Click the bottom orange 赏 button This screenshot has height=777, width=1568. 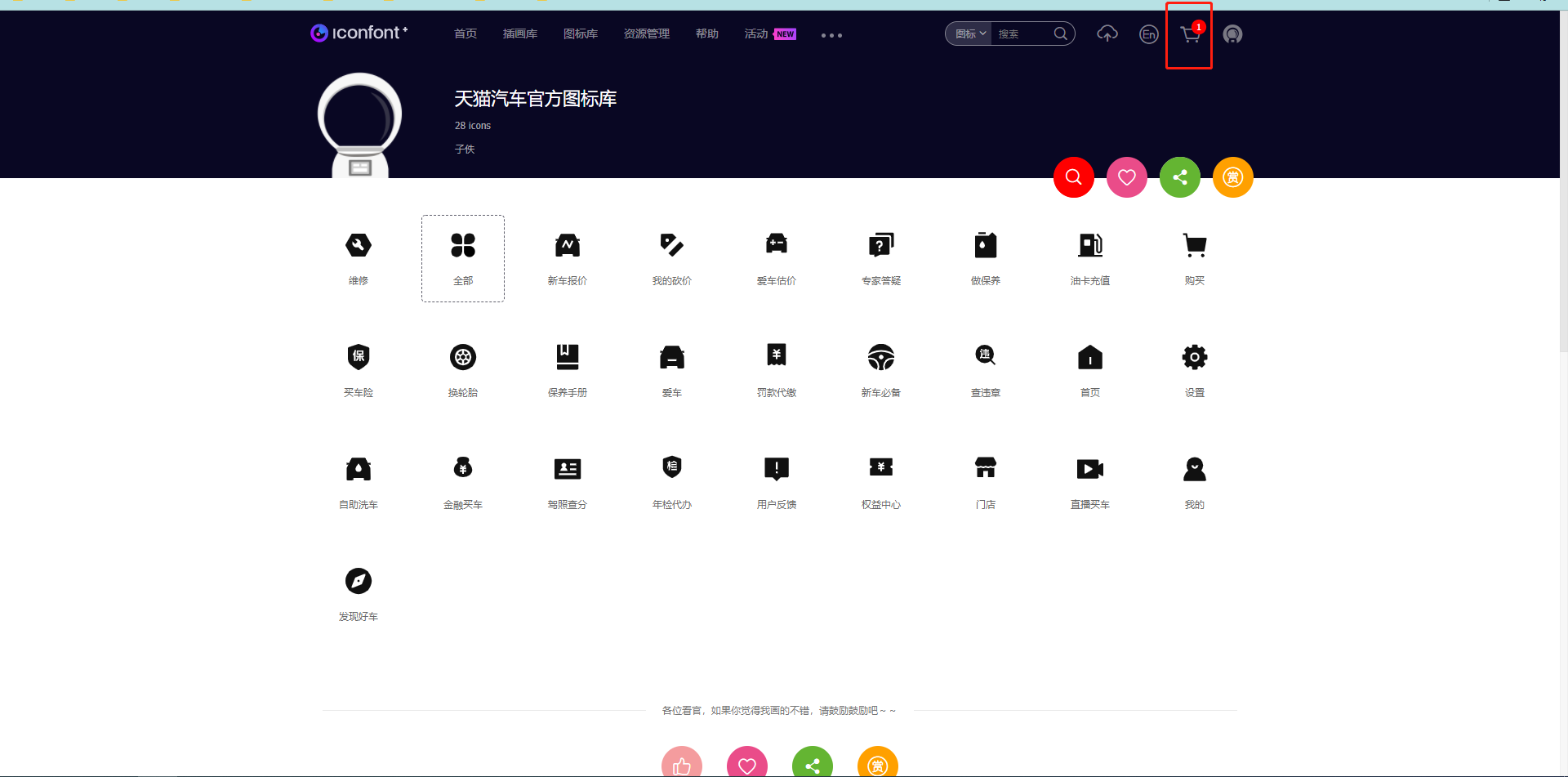pyautogui.click(x=878, y=763)
